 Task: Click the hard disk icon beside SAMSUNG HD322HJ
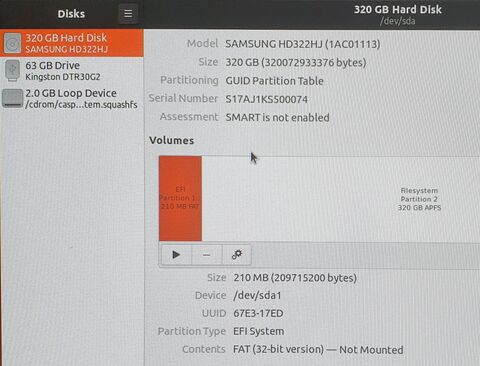point(12,43)
